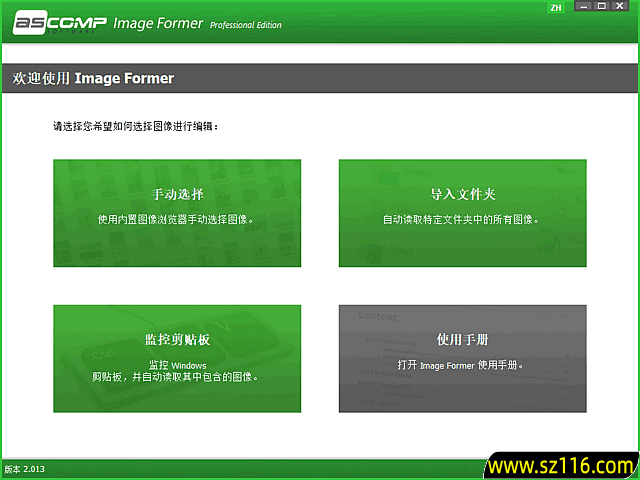Close the Image Former window
640x480 pixels.
620,6
